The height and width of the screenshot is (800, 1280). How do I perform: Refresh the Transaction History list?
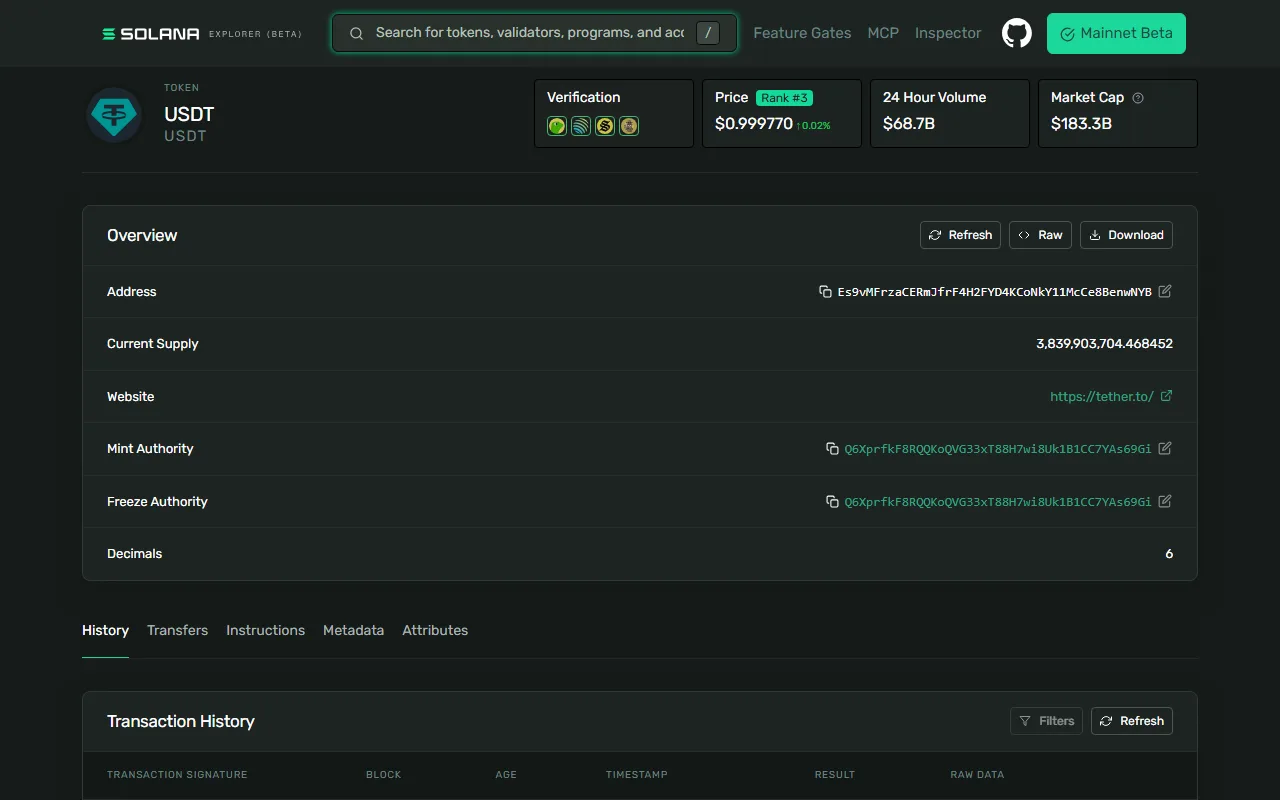click(x=1132, y=721)
